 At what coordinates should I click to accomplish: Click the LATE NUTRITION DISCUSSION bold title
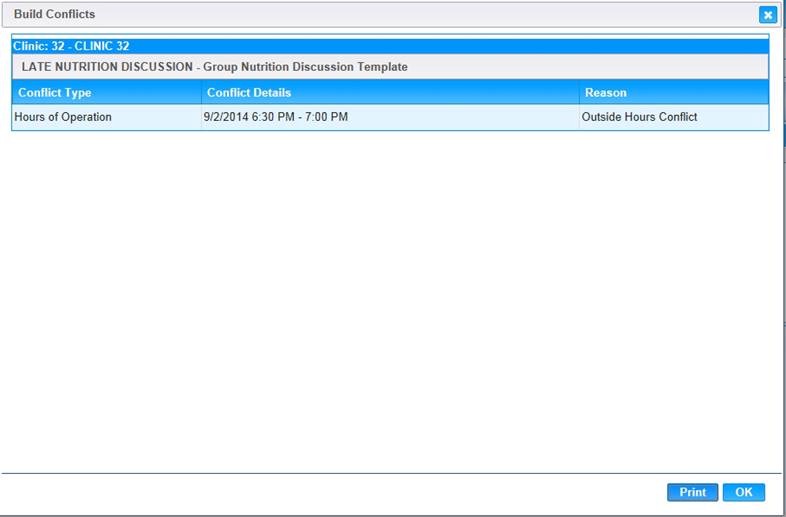[107, 67]
